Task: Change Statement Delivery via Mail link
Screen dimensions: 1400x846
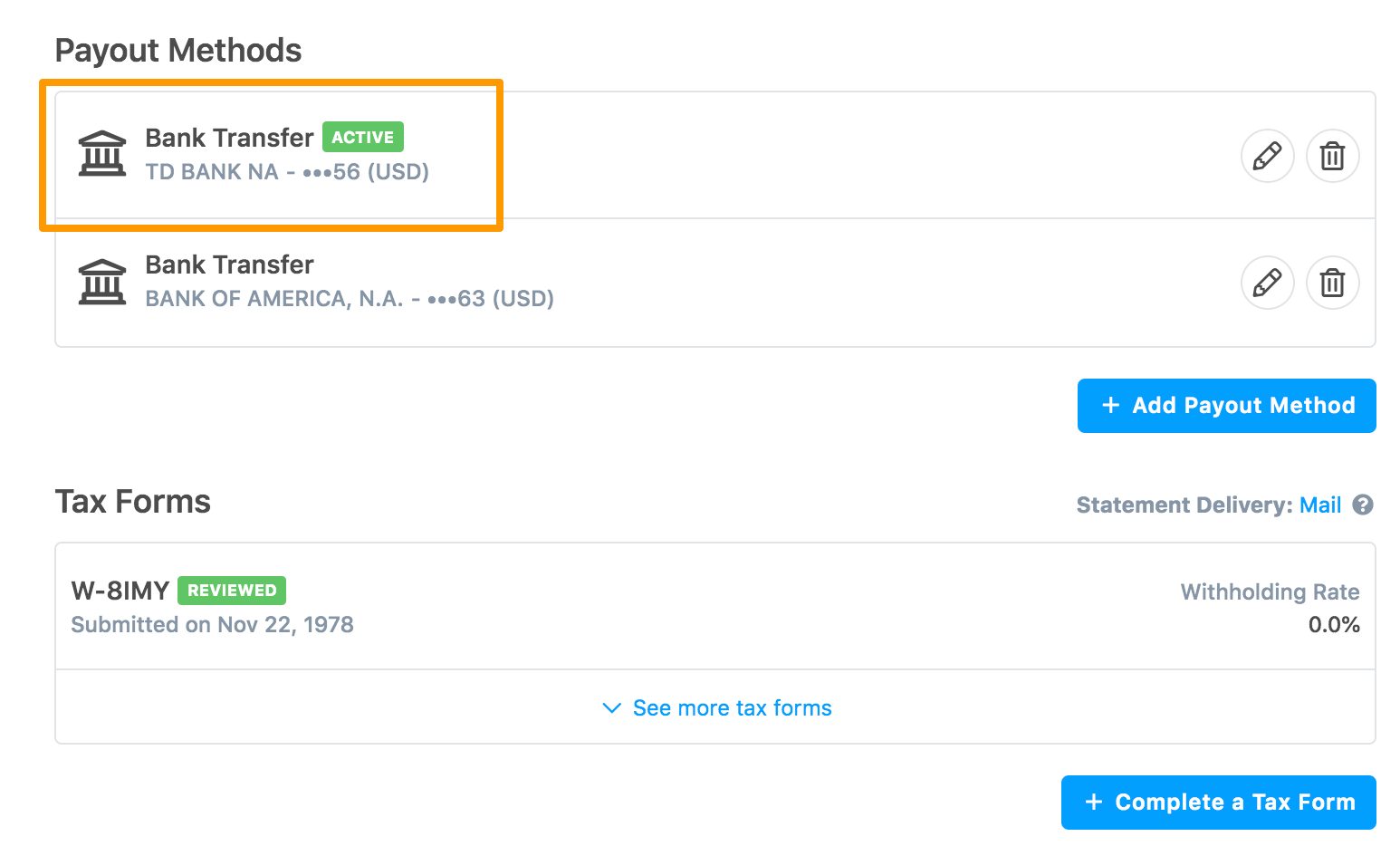Action: pyautogui.click(x=1320, y=505)
